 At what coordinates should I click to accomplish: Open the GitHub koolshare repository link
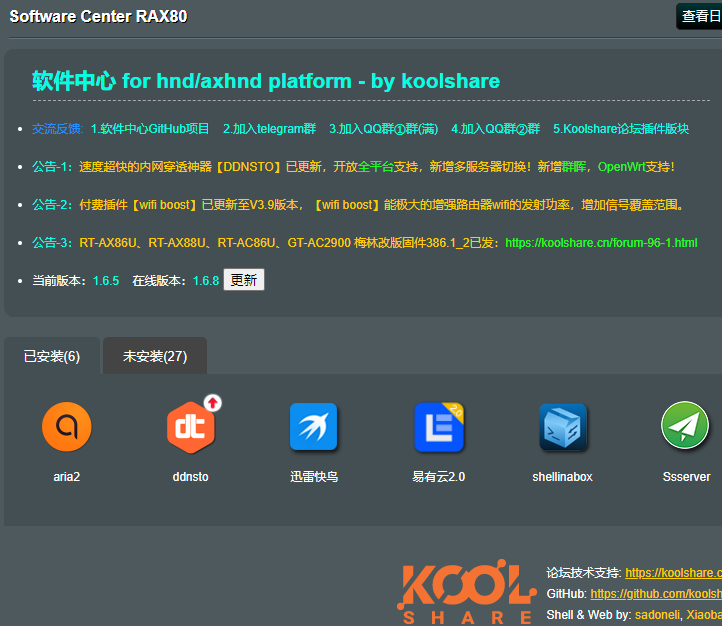(656, 594)
